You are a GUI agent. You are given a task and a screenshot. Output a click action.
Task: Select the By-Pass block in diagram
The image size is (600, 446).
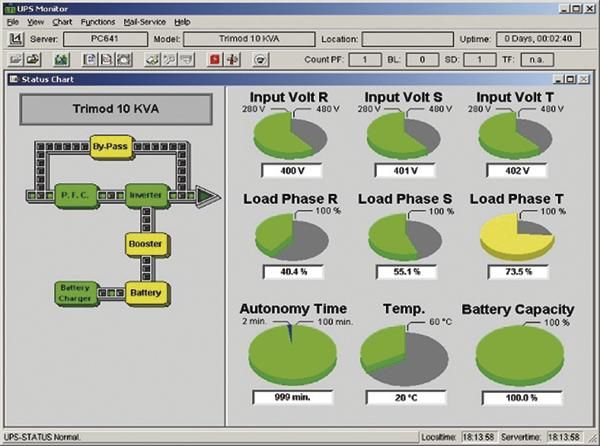point(112,146)
